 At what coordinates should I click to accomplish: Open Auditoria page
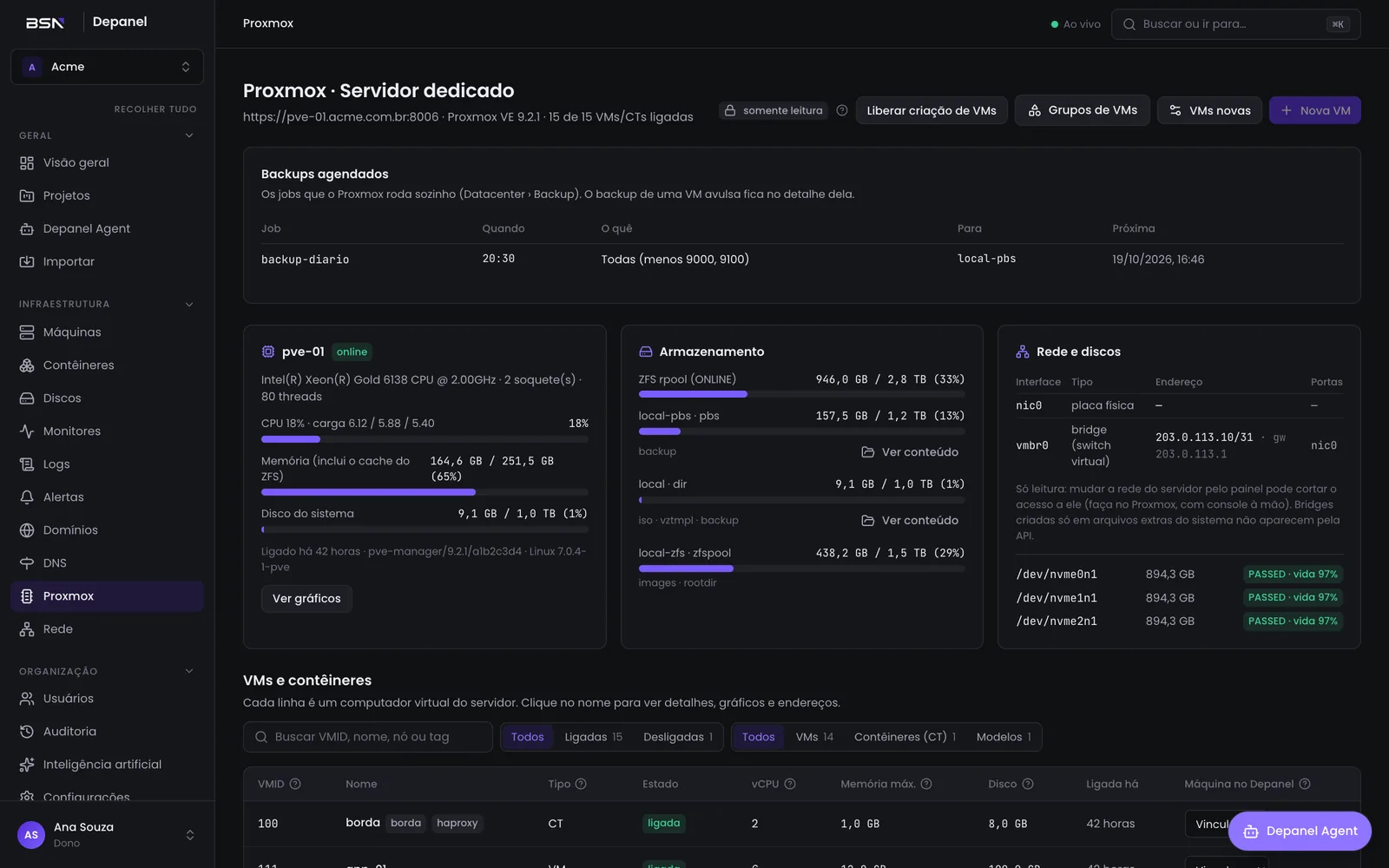[107, 732]
